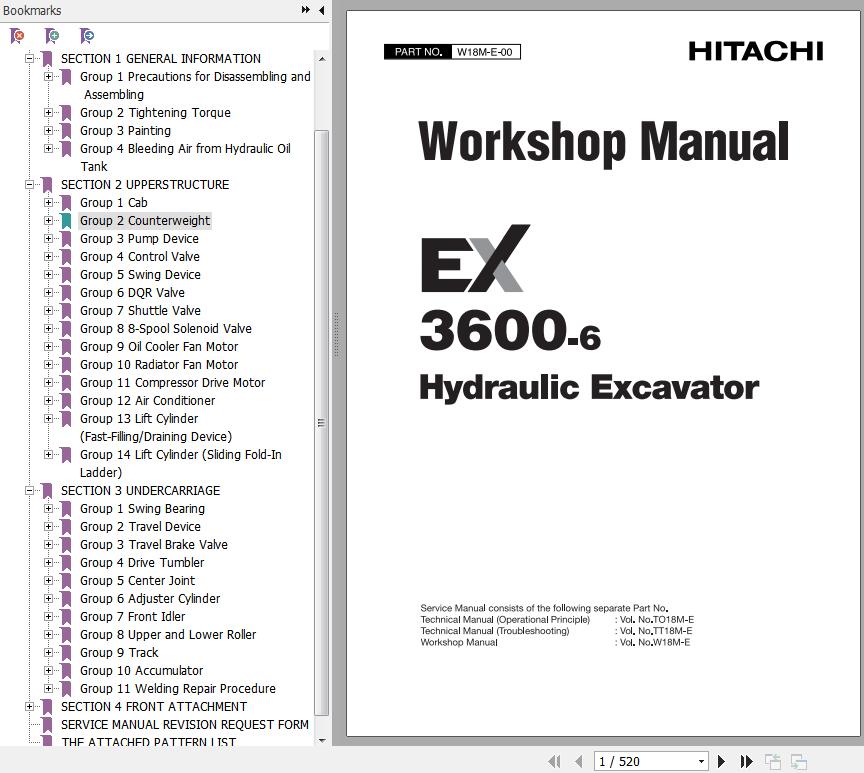Collapse SECTION 3 UNDERCARRIAGE tree node

click(x=30, y=490)
